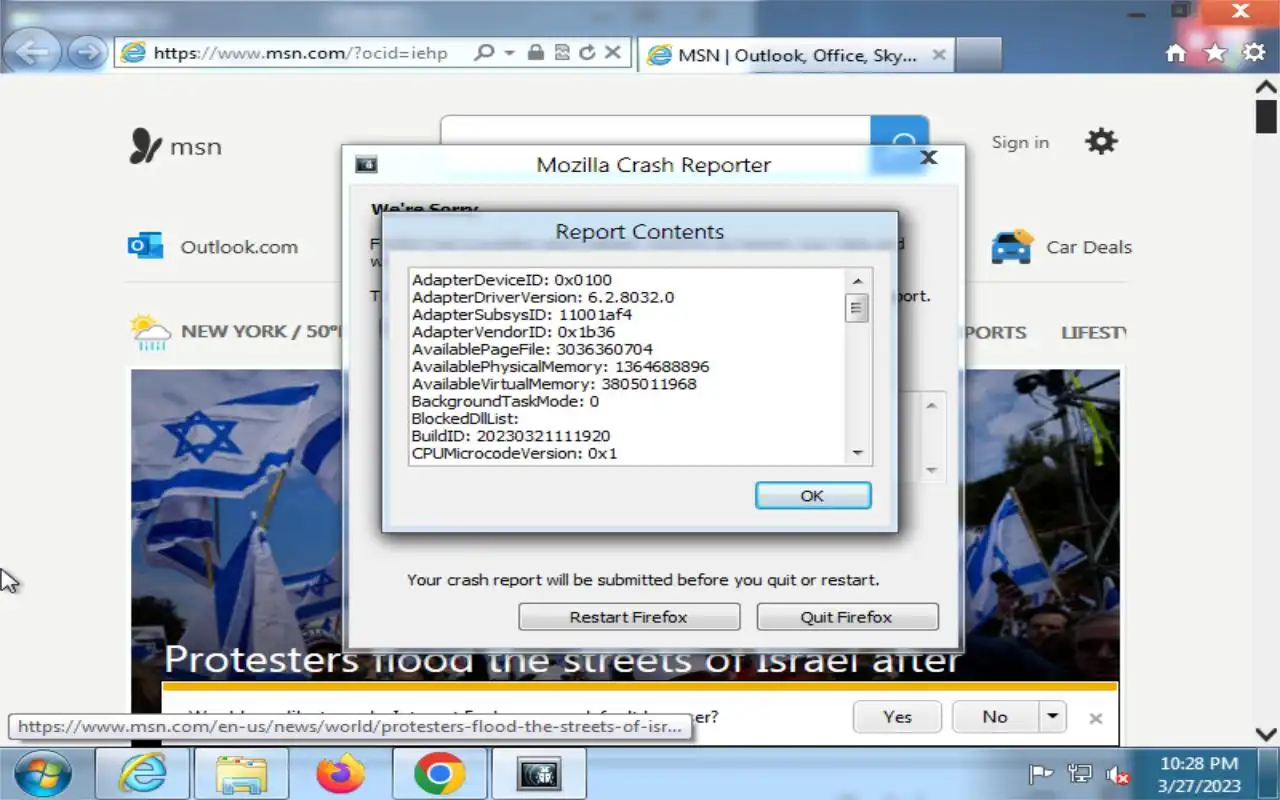Click the IE address bar URL

(x=300, y=53)
